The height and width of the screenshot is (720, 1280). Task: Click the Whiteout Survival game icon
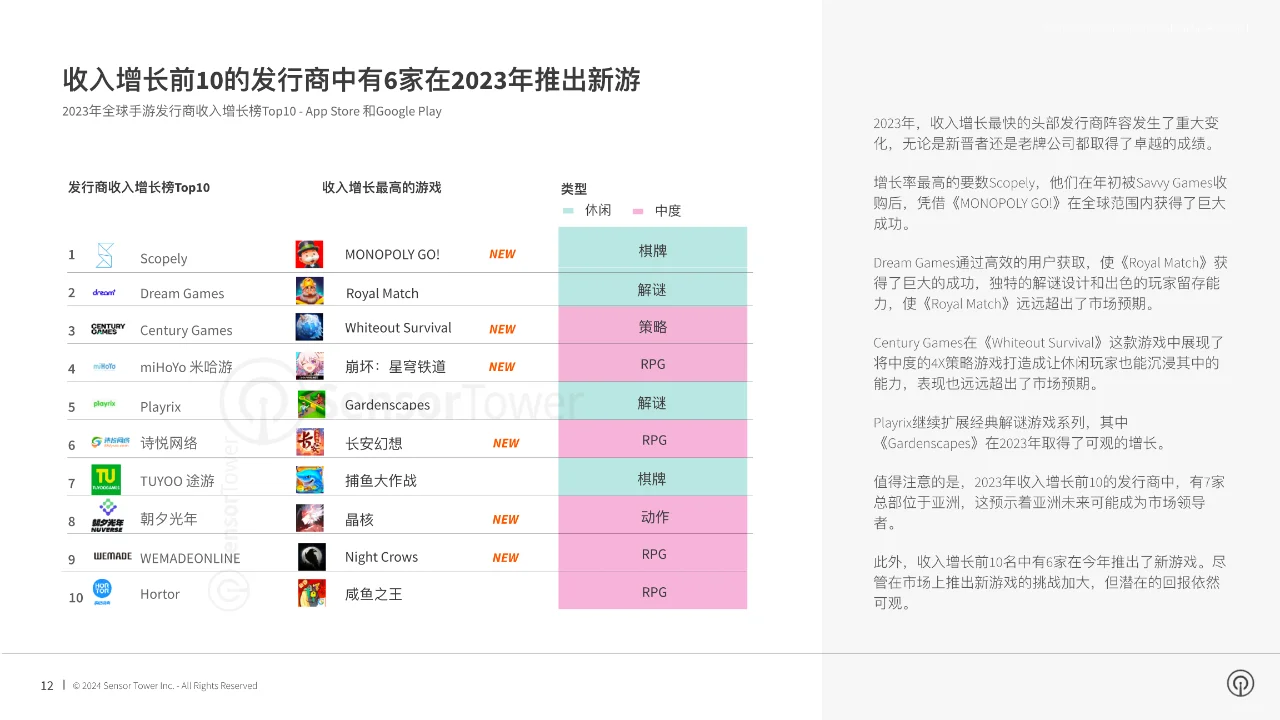click(309, 327)
